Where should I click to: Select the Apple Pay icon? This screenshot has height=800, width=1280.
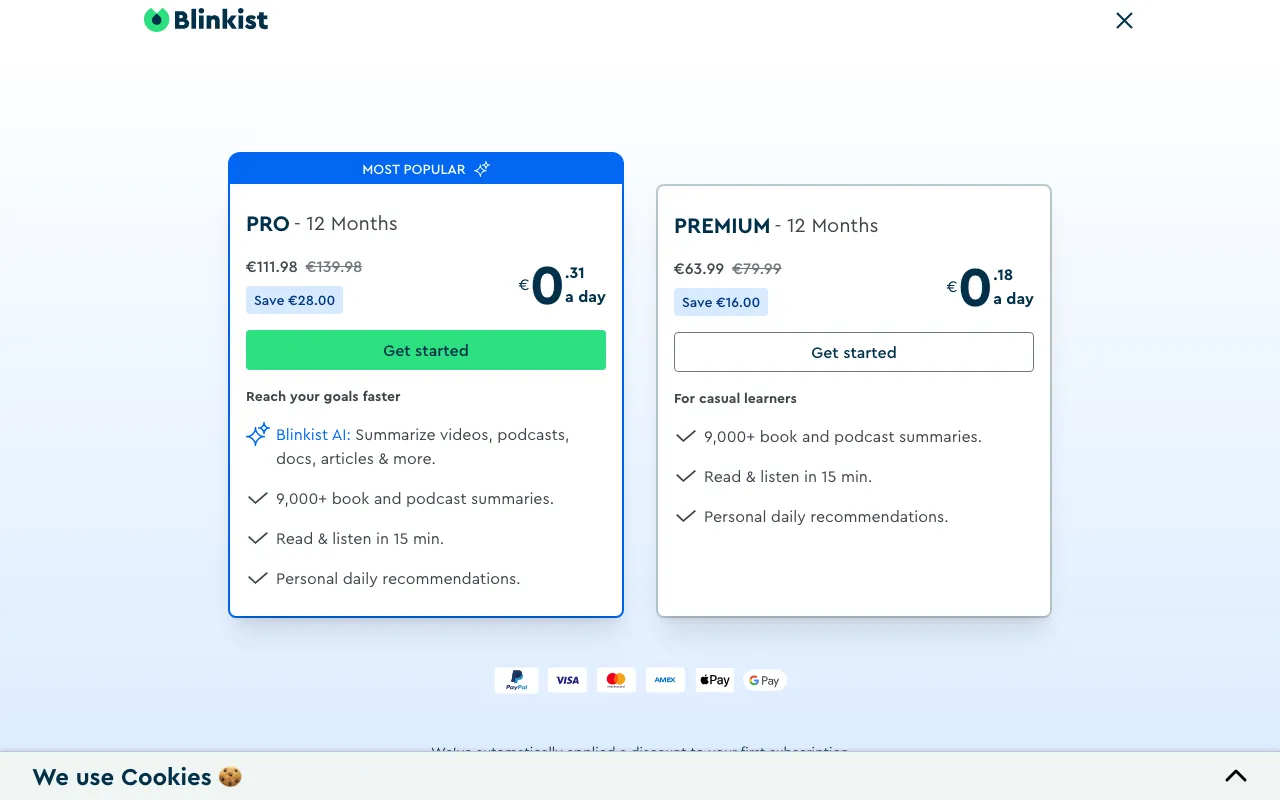714,680
